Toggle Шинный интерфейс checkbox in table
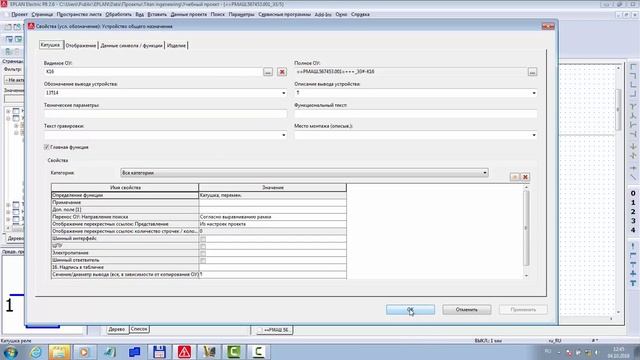 203,239
